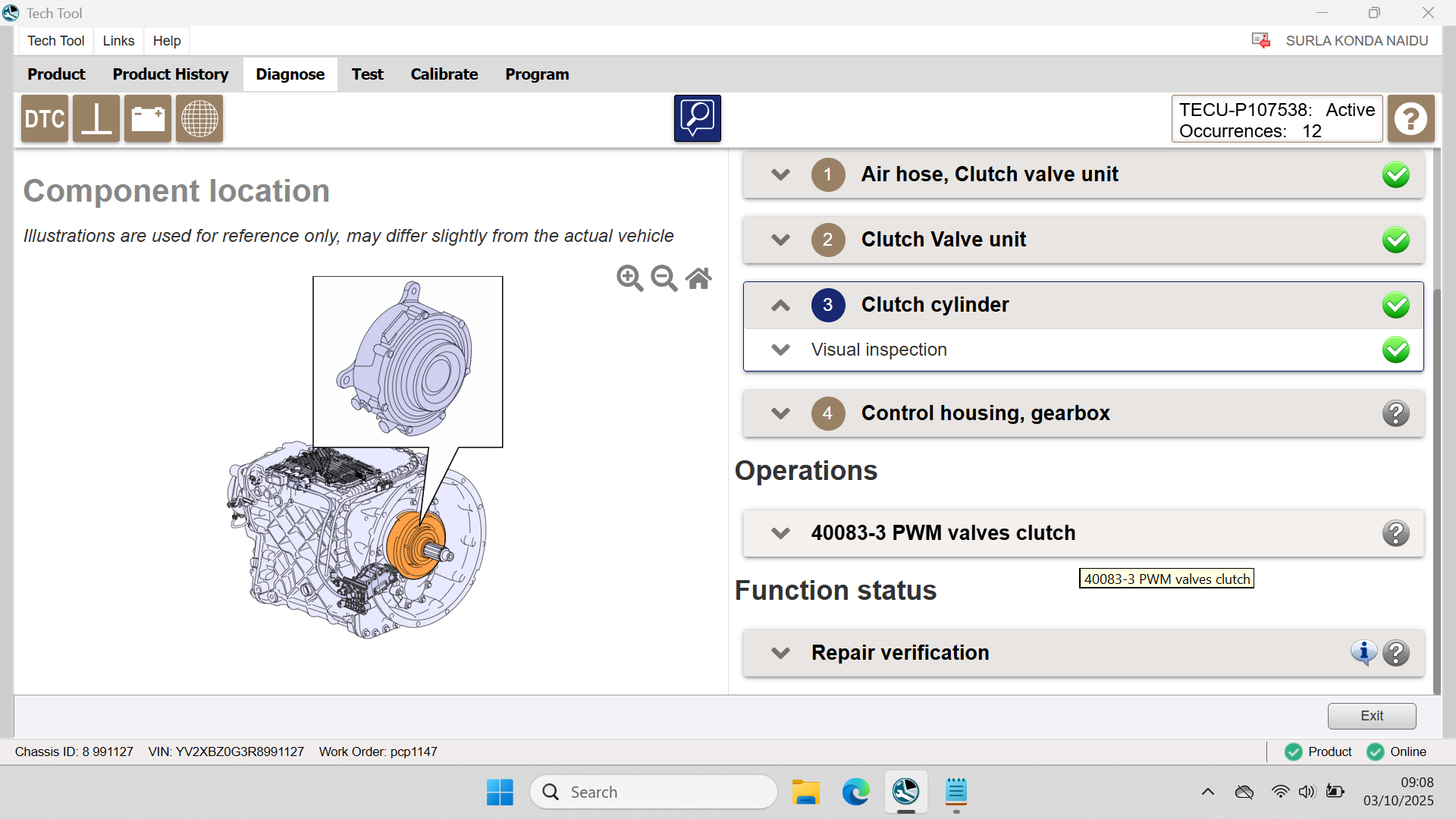The height and width of the screenshot is (819, 1456).
Task: Open Microsoft Edge from the taskbar
Action: (855, 792)
